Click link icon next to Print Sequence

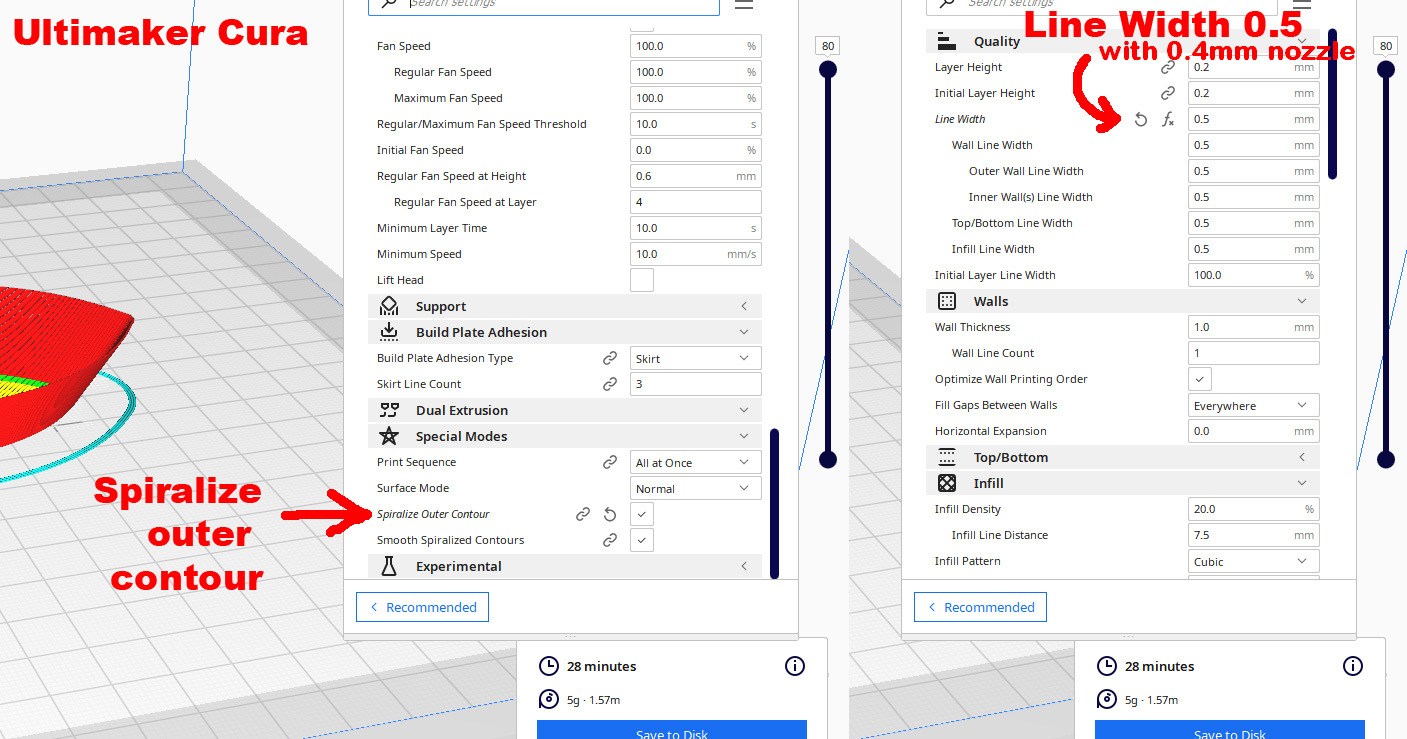pyautogui.click(x=609, y=462)
